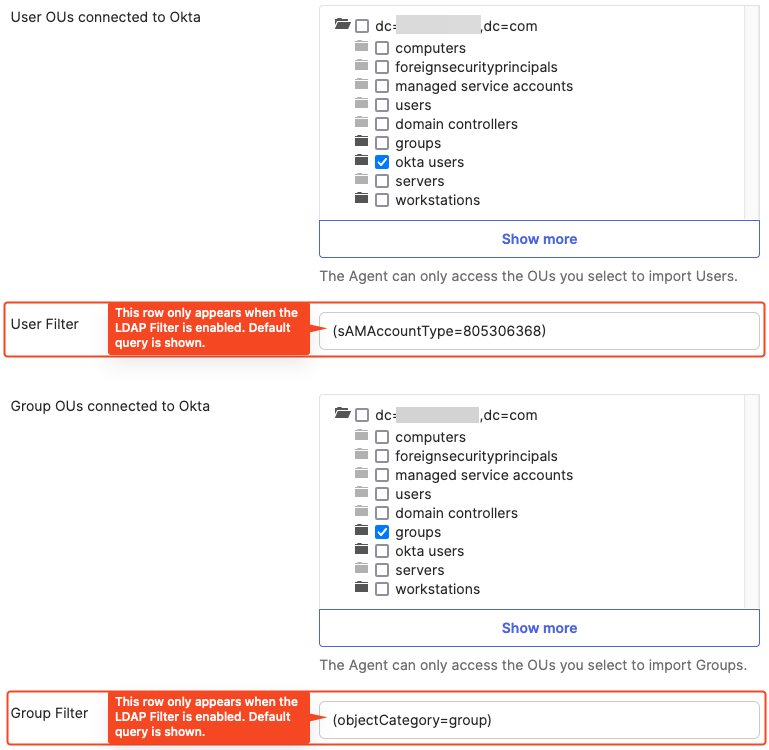This screenshot has height=750, width=769.
Task: Collapse root domain folder in User OUs tree
Action: point(343,25)
